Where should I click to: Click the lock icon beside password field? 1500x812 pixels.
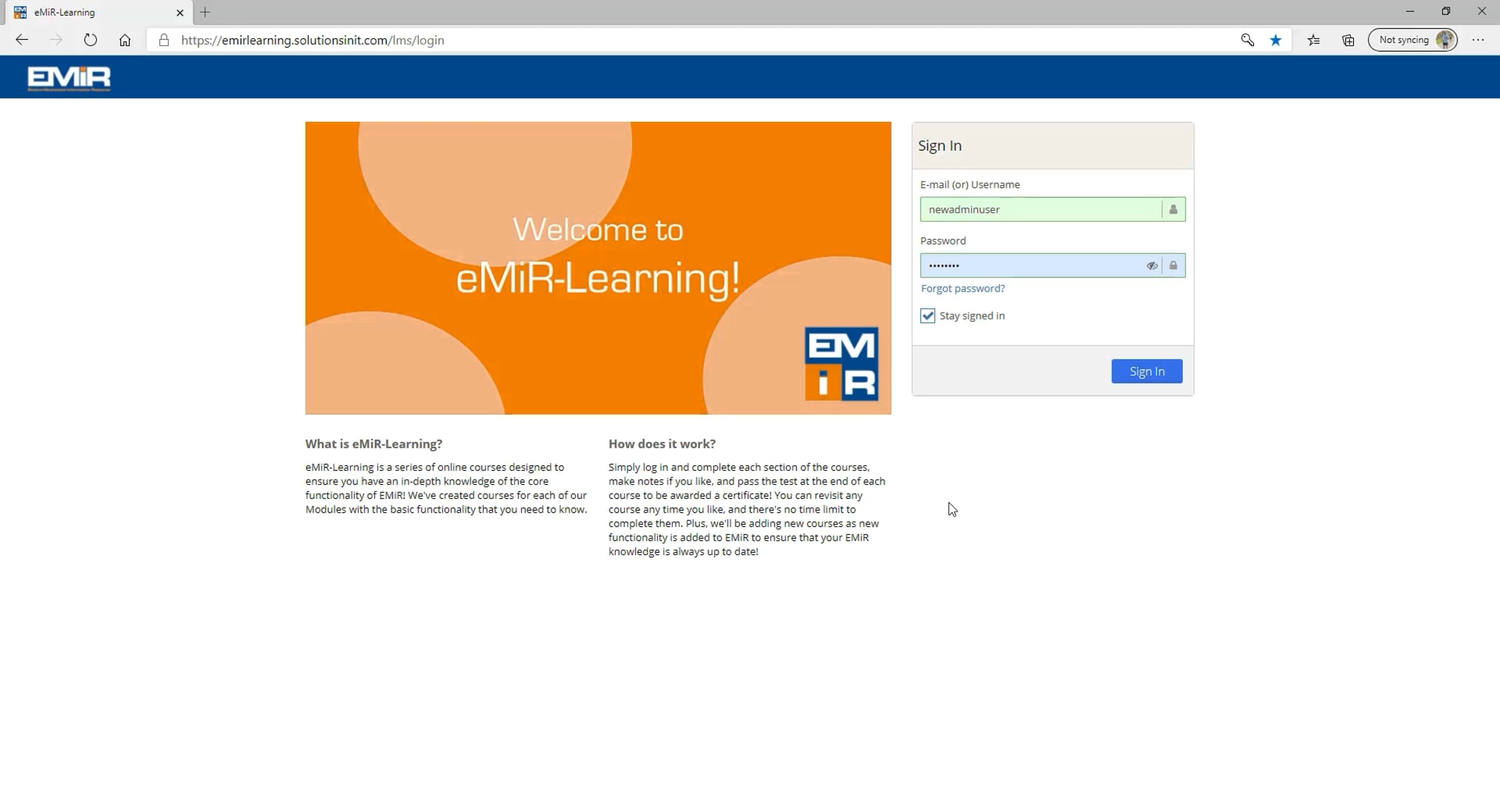(1173, 265)
